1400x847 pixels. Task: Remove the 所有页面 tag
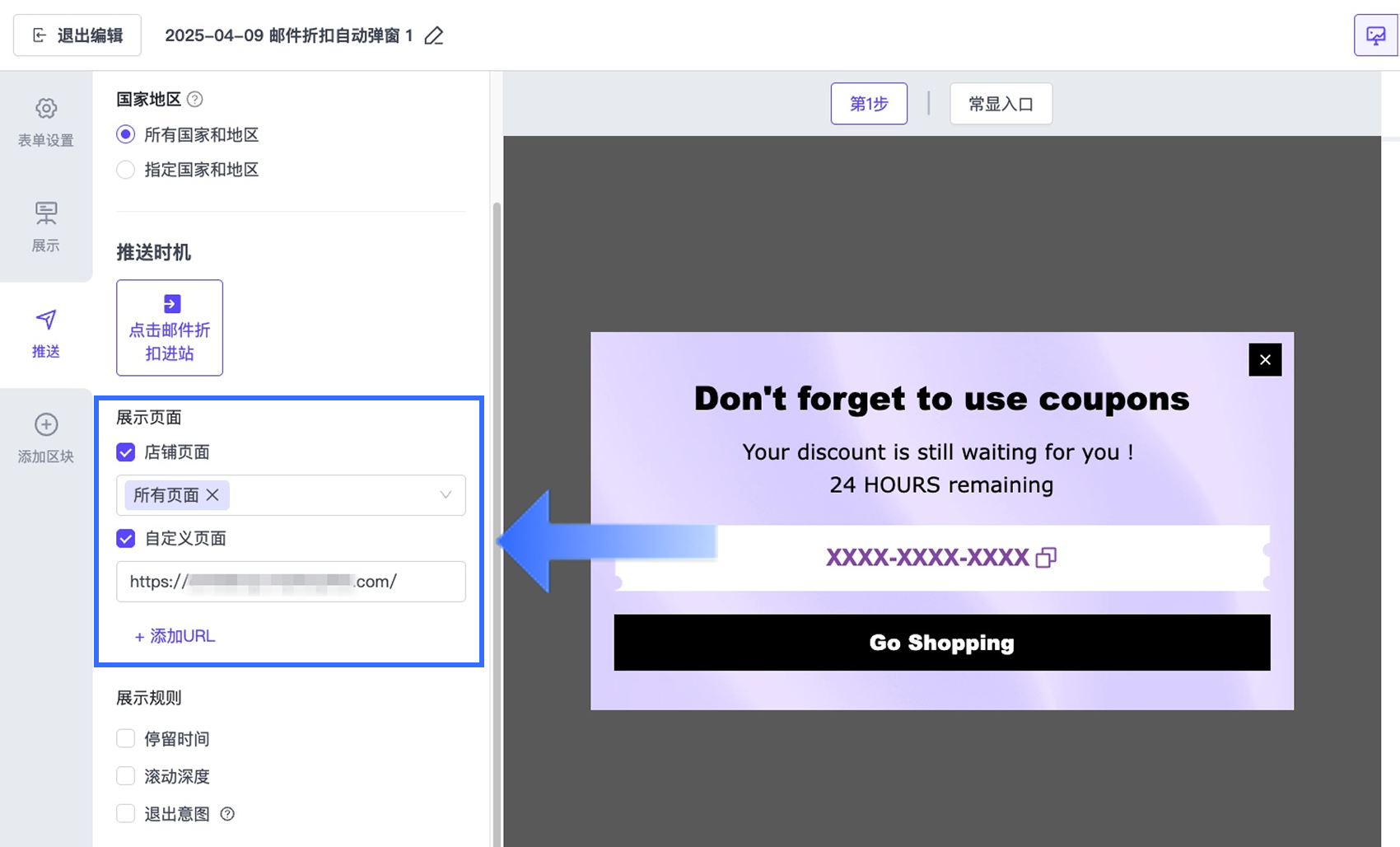212,495
